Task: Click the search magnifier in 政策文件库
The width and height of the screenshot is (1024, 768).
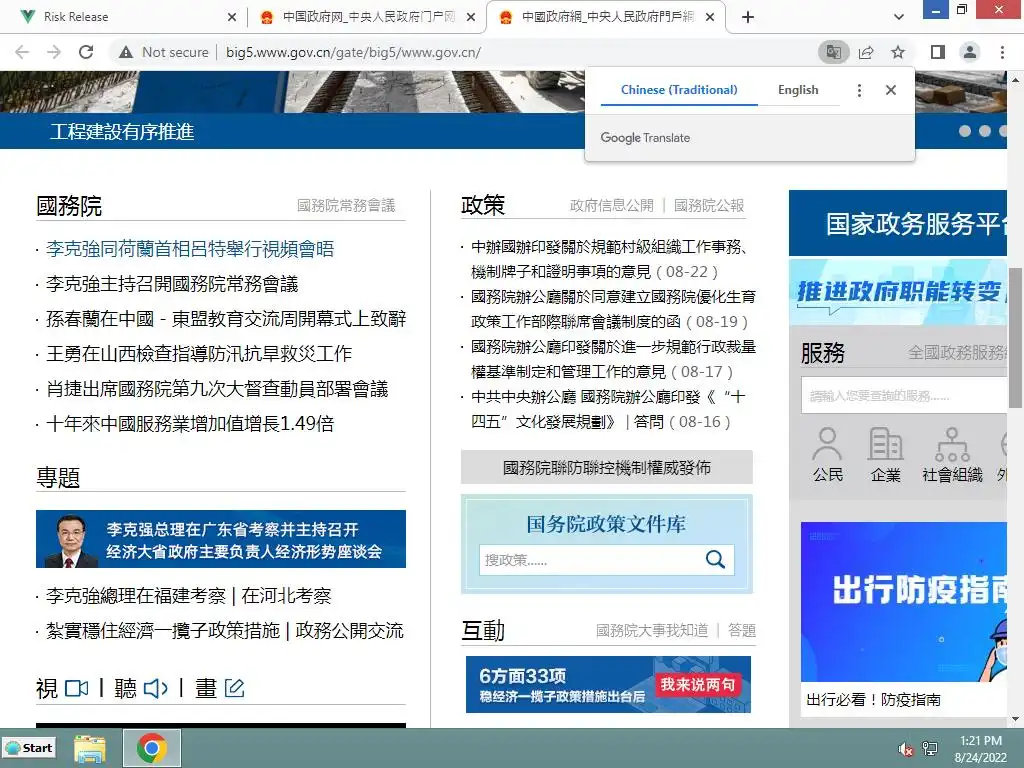Action: (715, 560)
